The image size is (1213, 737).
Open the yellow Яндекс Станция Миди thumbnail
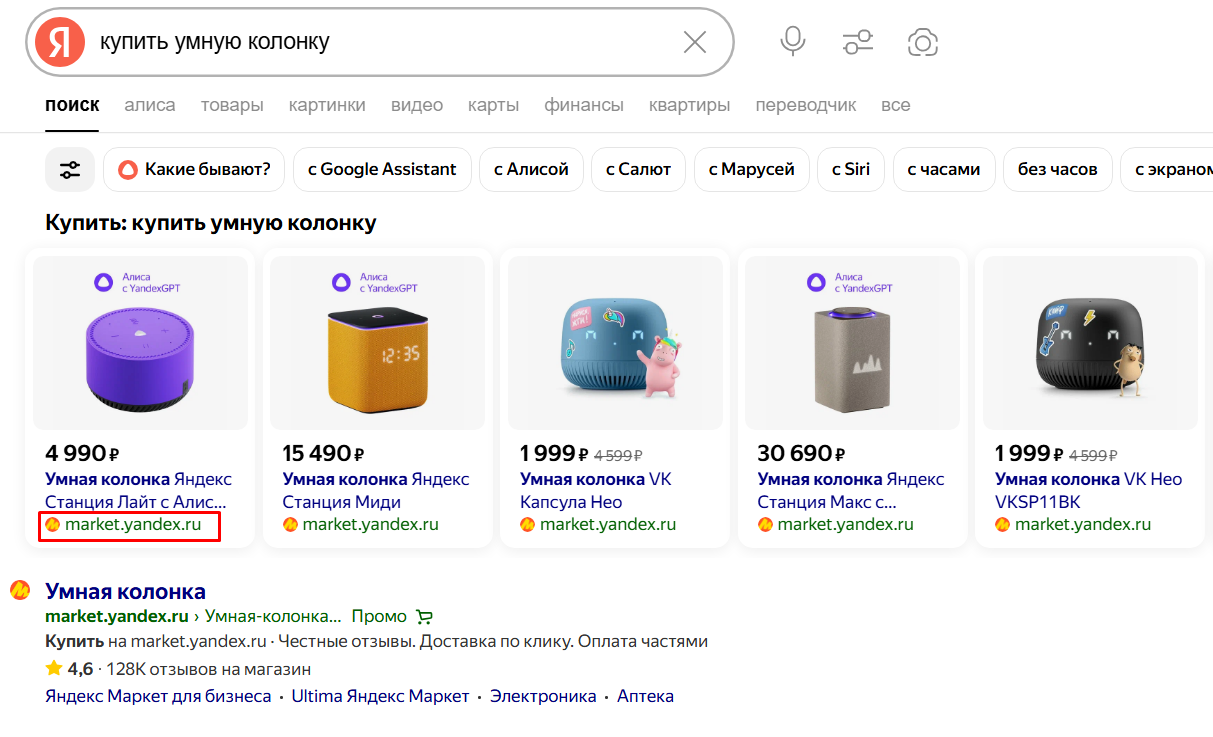[378, 342]
